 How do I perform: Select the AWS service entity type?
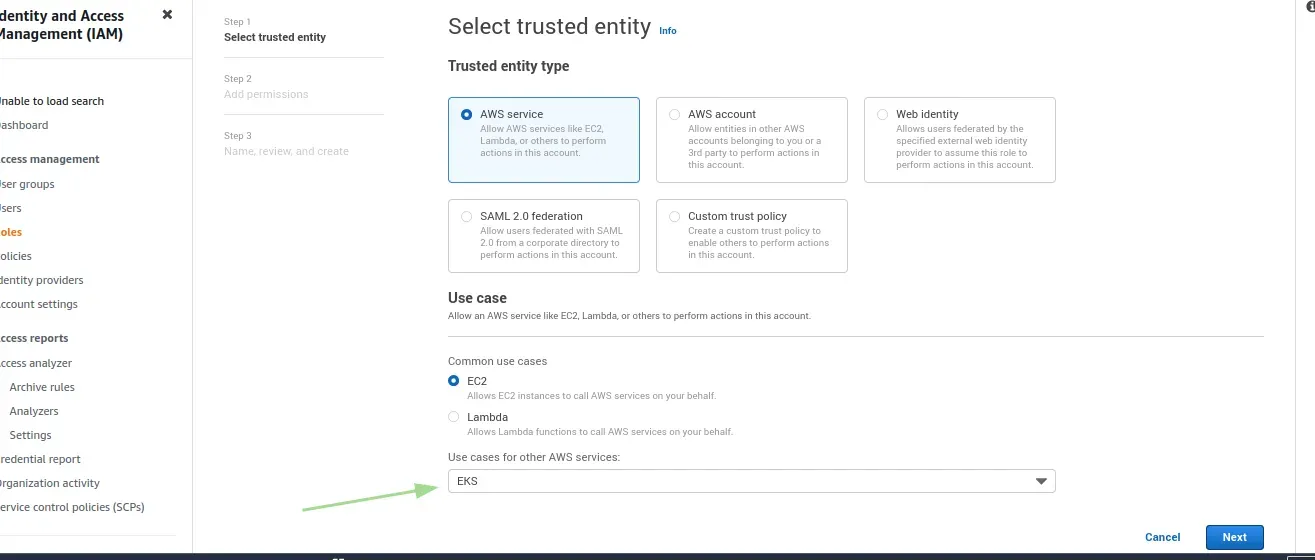[x=467, y=115]
